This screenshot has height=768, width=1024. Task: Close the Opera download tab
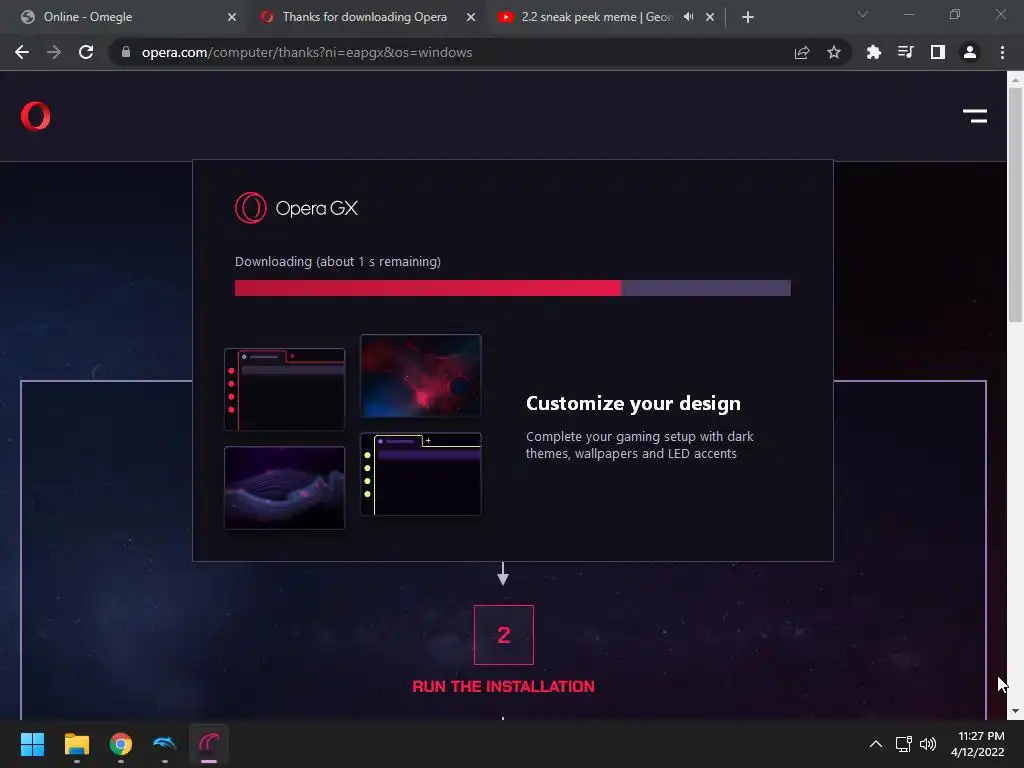tap(471, 17)
